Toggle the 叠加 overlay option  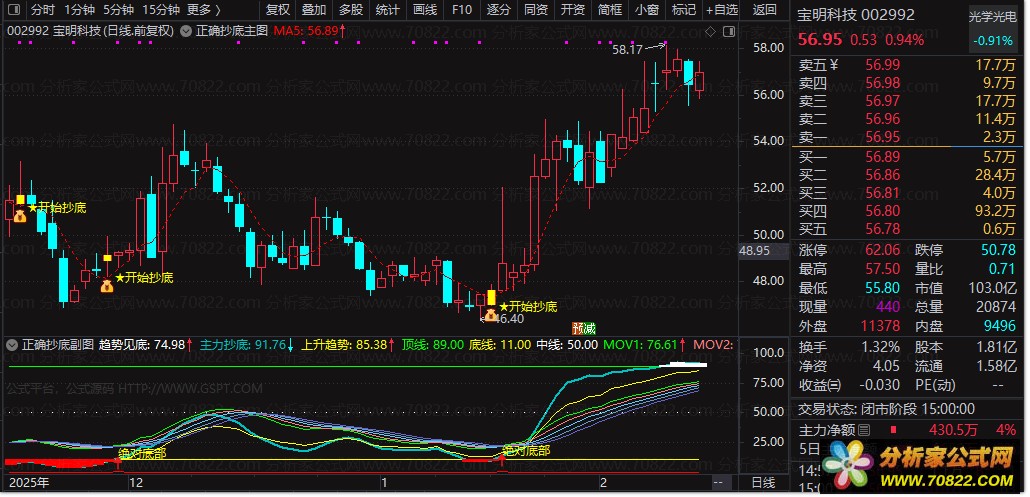(313, 10)
